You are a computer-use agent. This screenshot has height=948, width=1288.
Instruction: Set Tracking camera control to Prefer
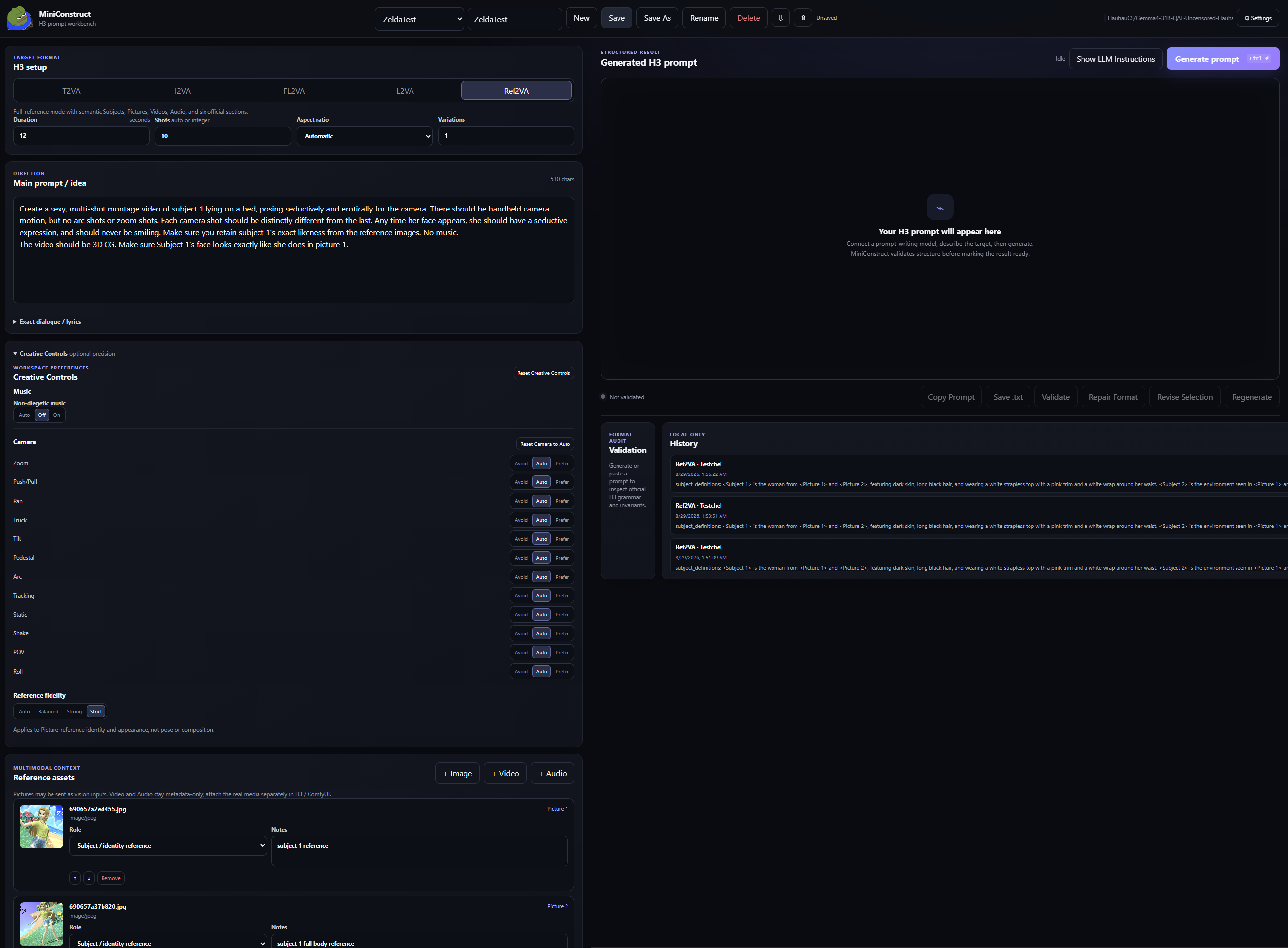(562, 596)
